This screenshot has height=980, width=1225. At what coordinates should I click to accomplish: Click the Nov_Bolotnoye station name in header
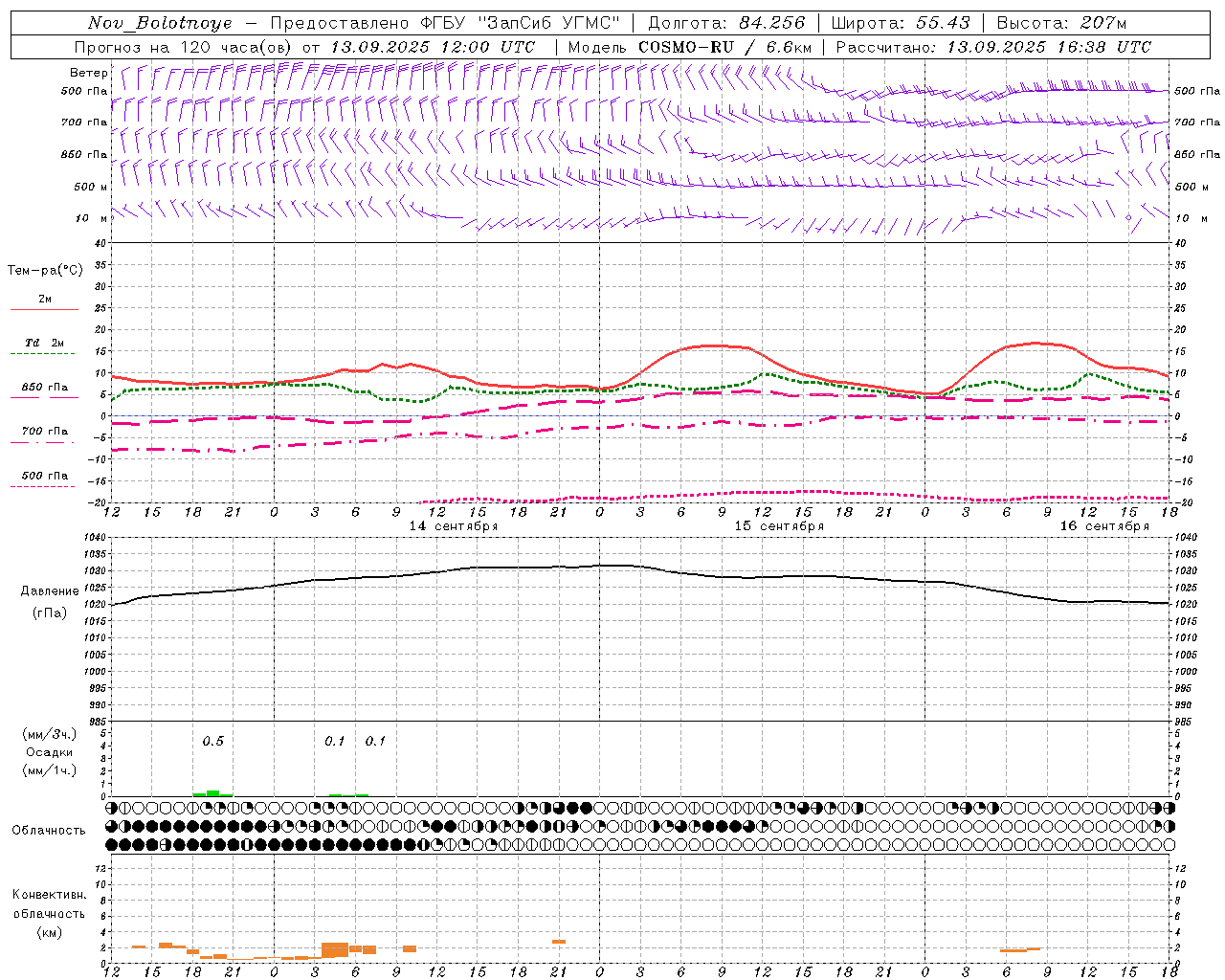click(x=160, y=23)
